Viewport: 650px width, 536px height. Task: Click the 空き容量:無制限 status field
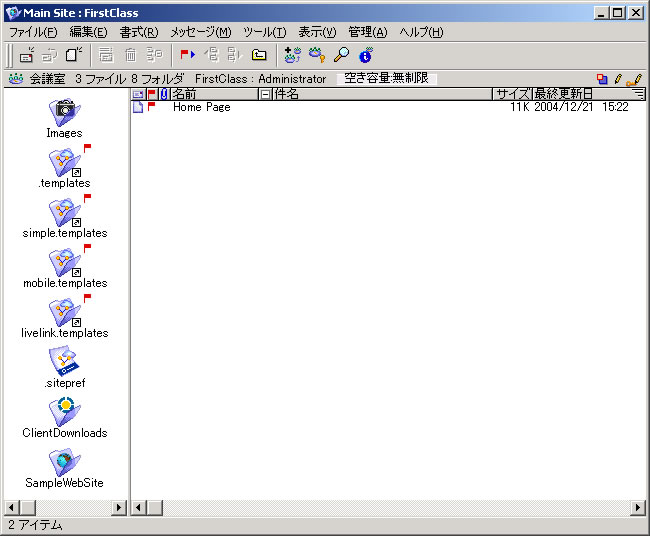pyautogui.click(x=386, y=78)
